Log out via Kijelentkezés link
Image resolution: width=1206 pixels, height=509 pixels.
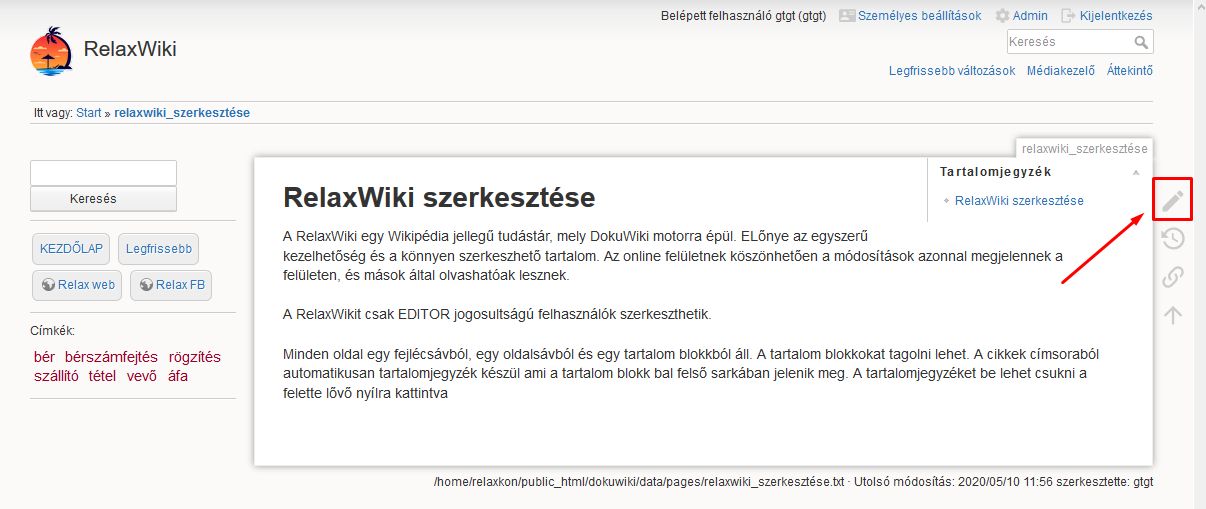1116,16
